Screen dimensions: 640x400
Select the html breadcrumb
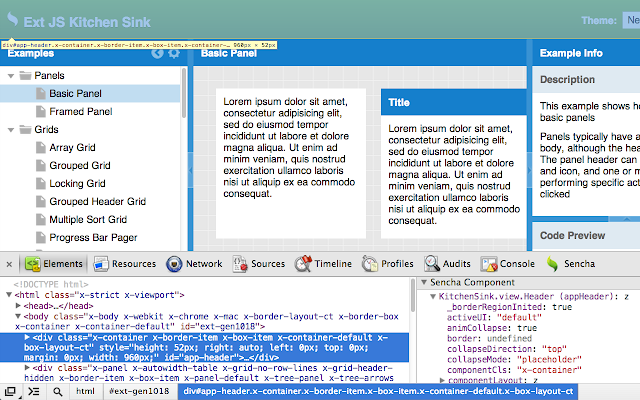click(x=85, y=391)
